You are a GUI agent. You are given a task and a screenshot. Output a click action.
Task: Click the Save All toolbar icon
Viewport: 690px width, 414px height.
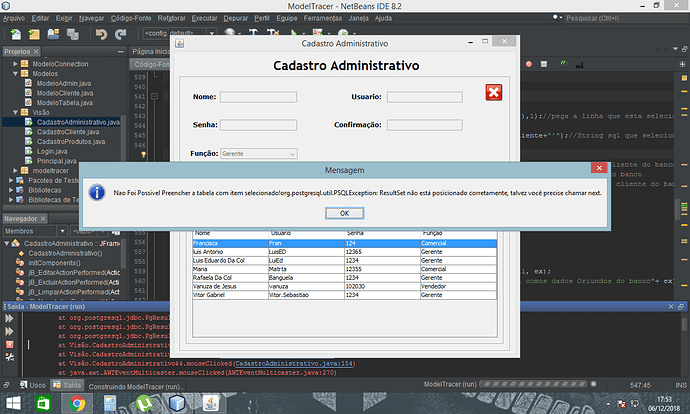click(73, 34)
